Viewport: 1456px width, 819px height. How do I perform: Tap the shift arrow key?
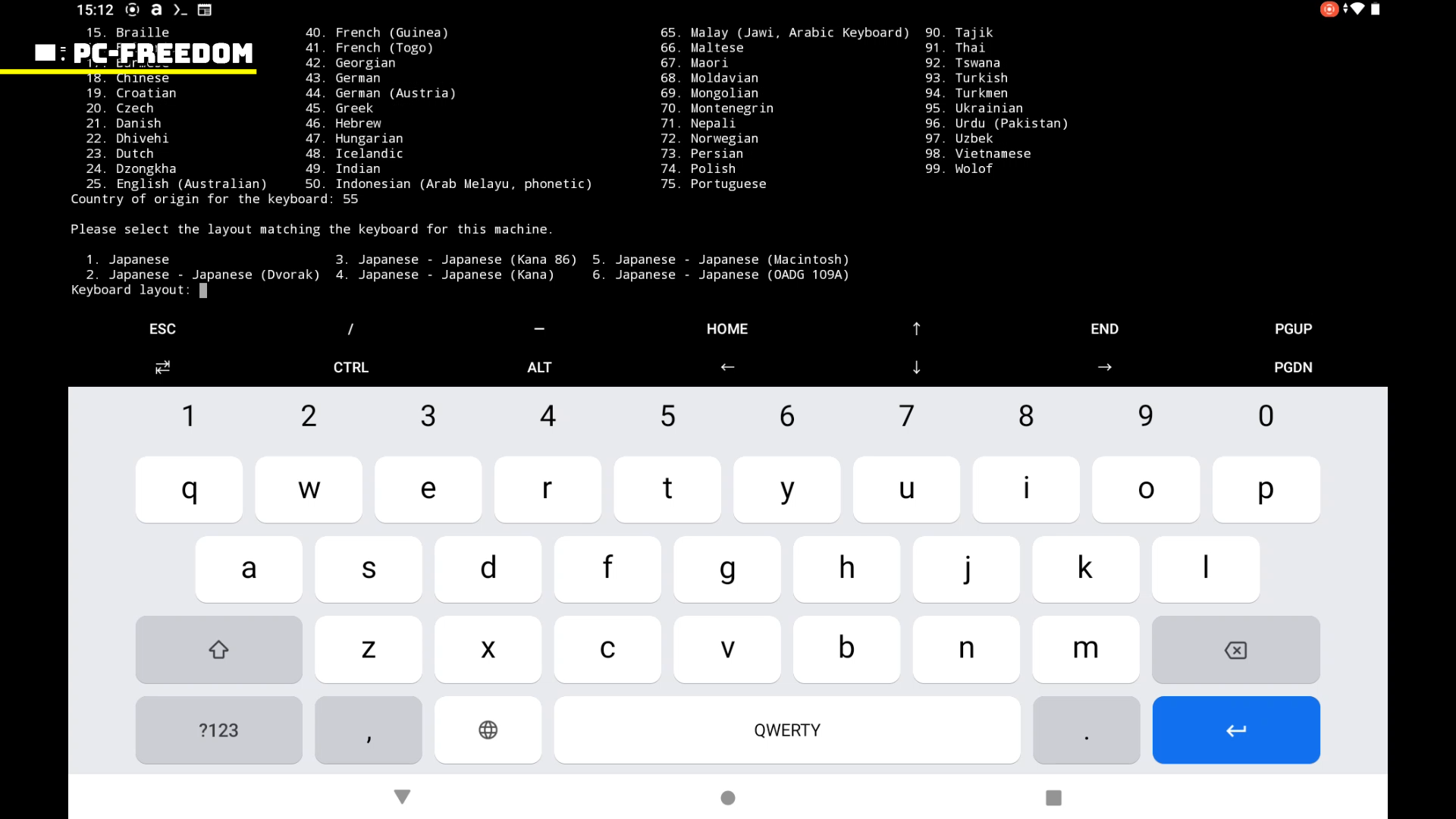[x=218, y=650]
